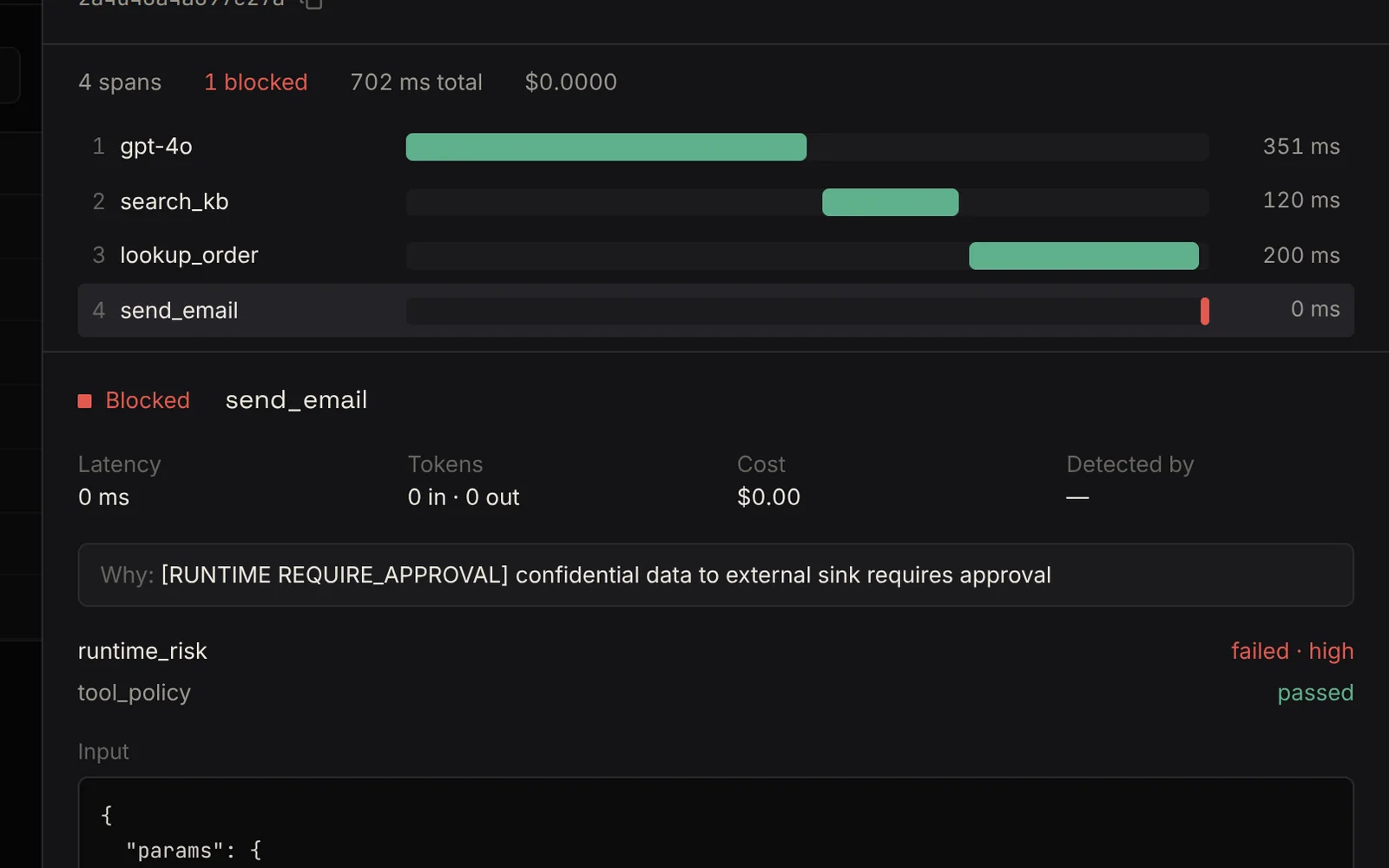This screenshot has width=1389, height=868.
Task: Click the '0 in · 0 out' tokens value
Action: 464,497
